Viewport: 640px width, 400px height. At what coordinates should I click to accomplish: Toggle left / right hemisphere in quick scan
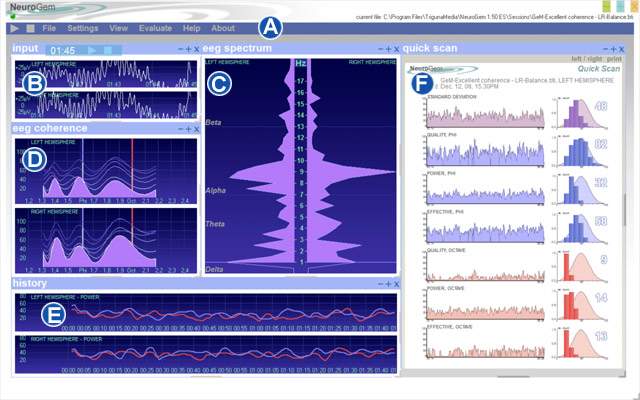tap(587, 59)
